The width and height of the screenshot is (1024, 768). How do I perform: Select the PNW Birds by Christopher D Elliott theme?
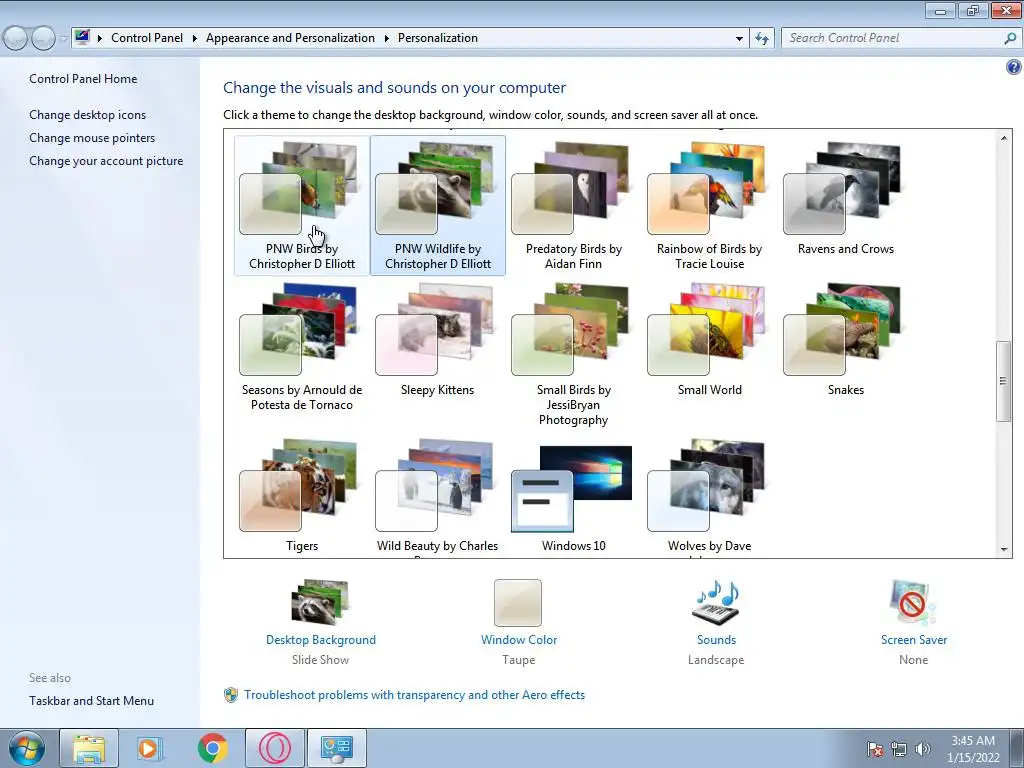coord(302,205)
